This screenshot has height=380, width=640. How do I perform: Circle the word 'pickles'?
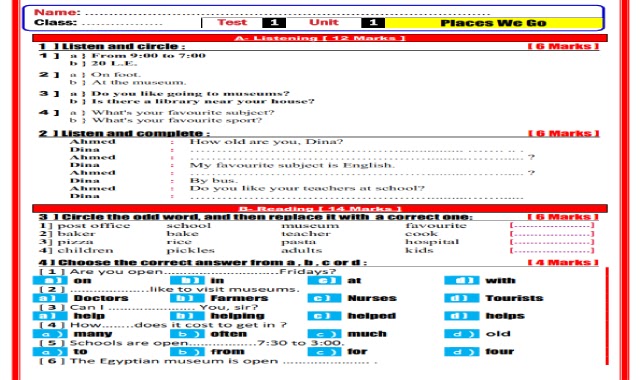coord(190,250)
